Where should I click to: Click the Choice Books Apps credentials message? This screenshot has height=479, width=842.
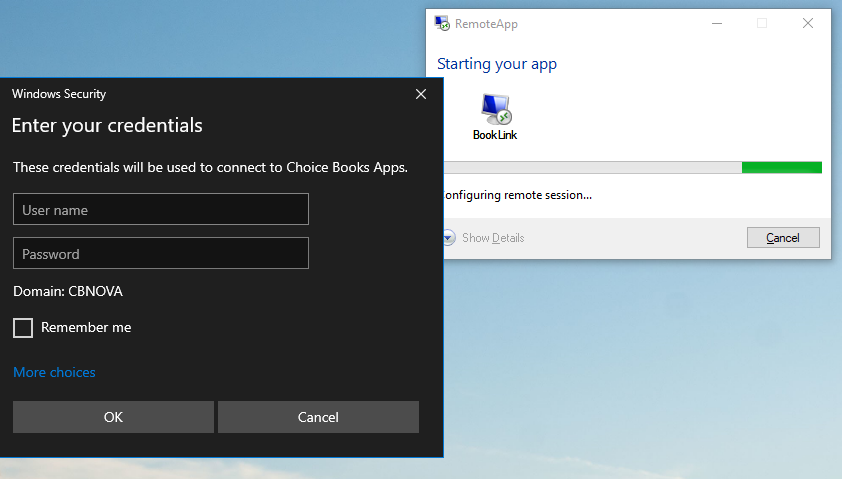[210, 167]
